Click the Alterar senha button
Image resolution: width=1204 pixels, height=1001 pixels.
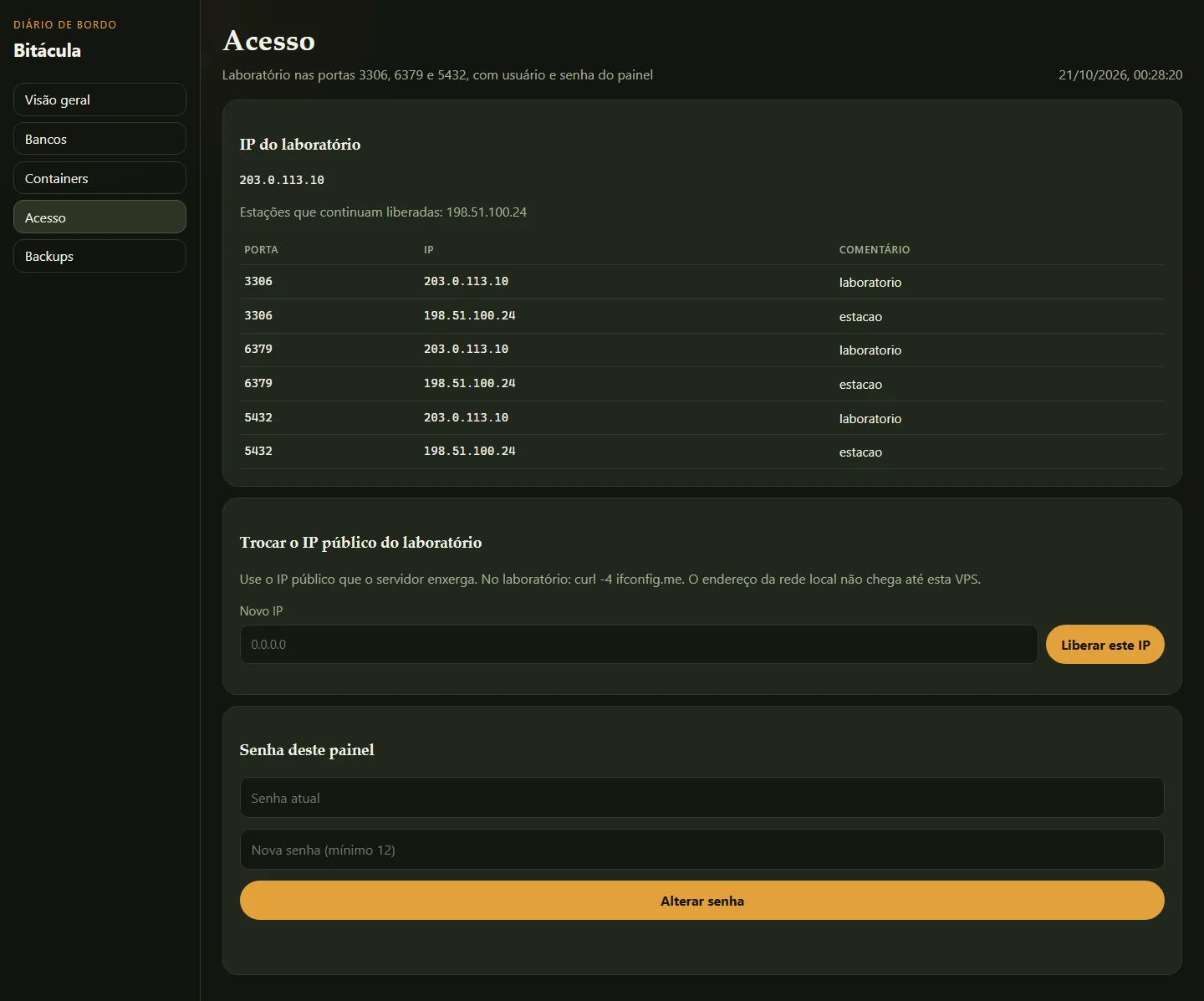coord(701,901)
